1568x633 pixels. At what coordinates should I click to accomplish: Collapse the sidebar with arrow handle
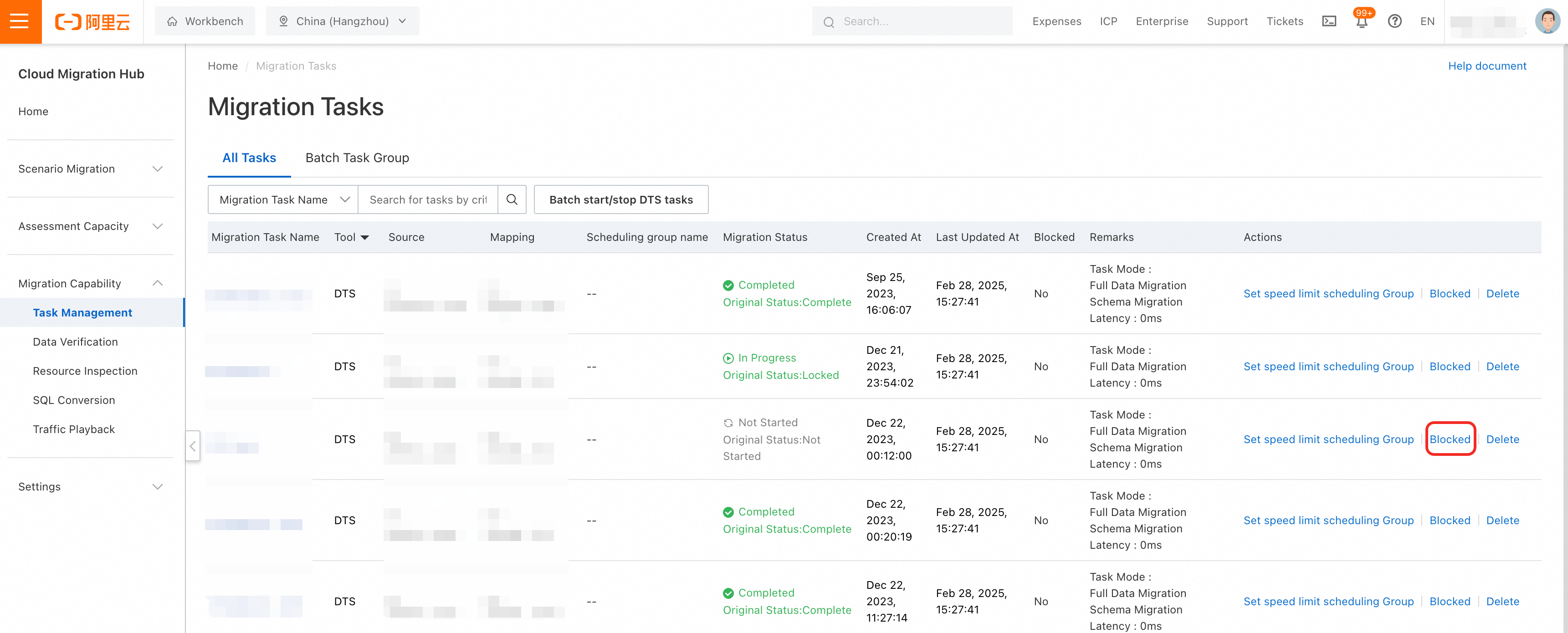point(192,446)
